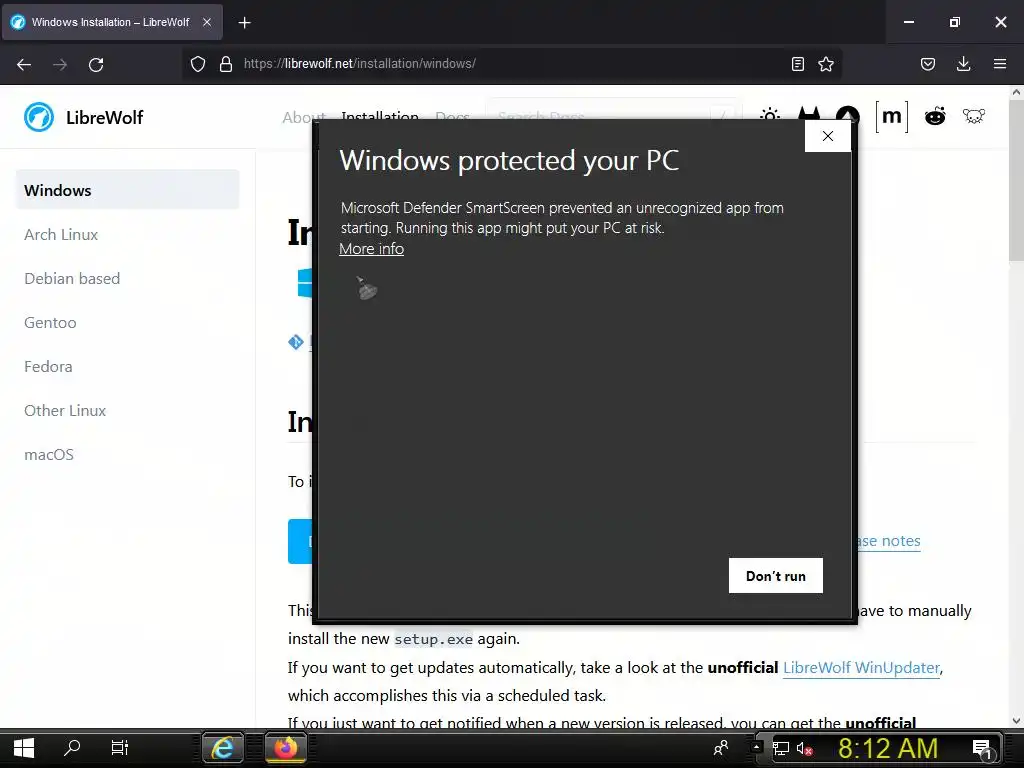This screenshot has height=768, width=1024.
Task: Open the About navigation item
Action: tap(304, 118)
